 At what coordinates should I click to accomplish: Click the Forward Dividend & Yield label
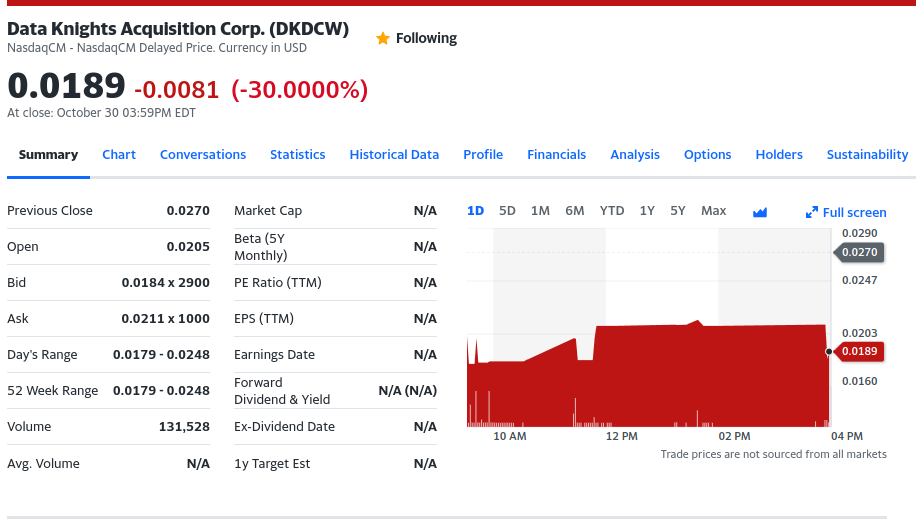(x=282, y=391)
